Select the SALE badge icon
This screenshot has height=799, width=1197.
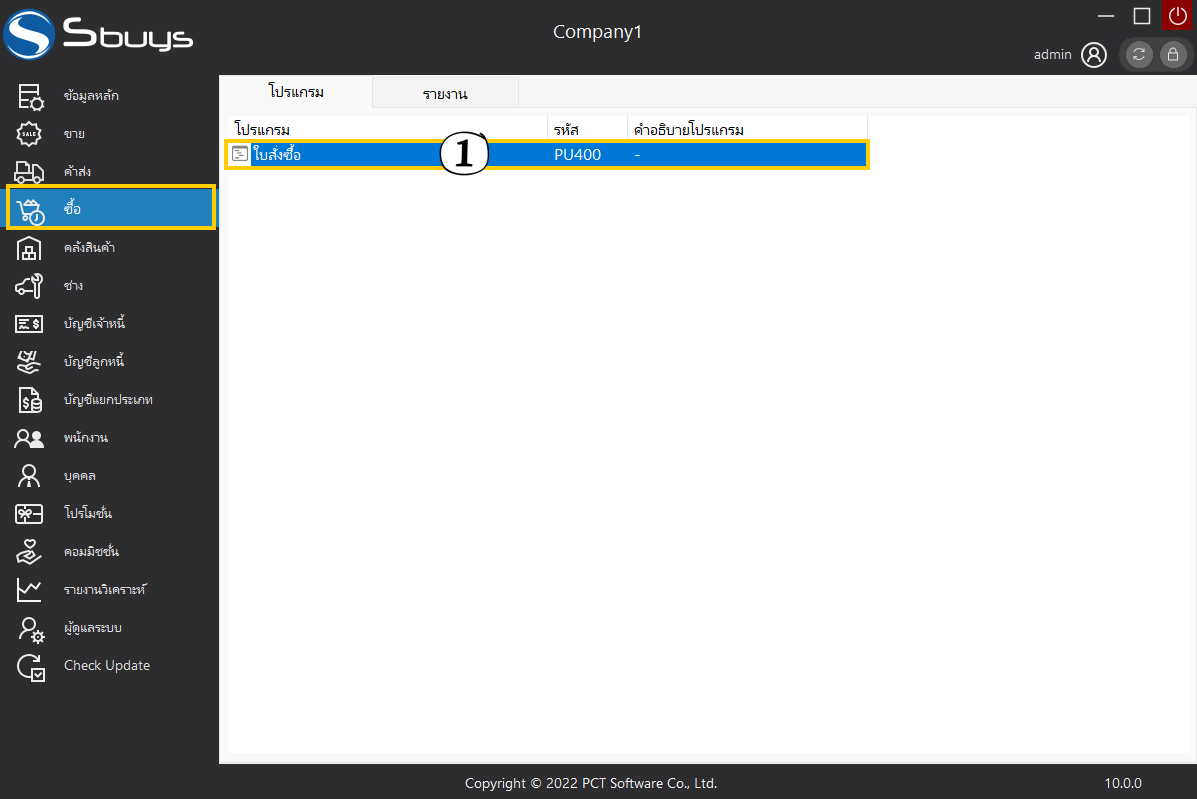point(29,134)
